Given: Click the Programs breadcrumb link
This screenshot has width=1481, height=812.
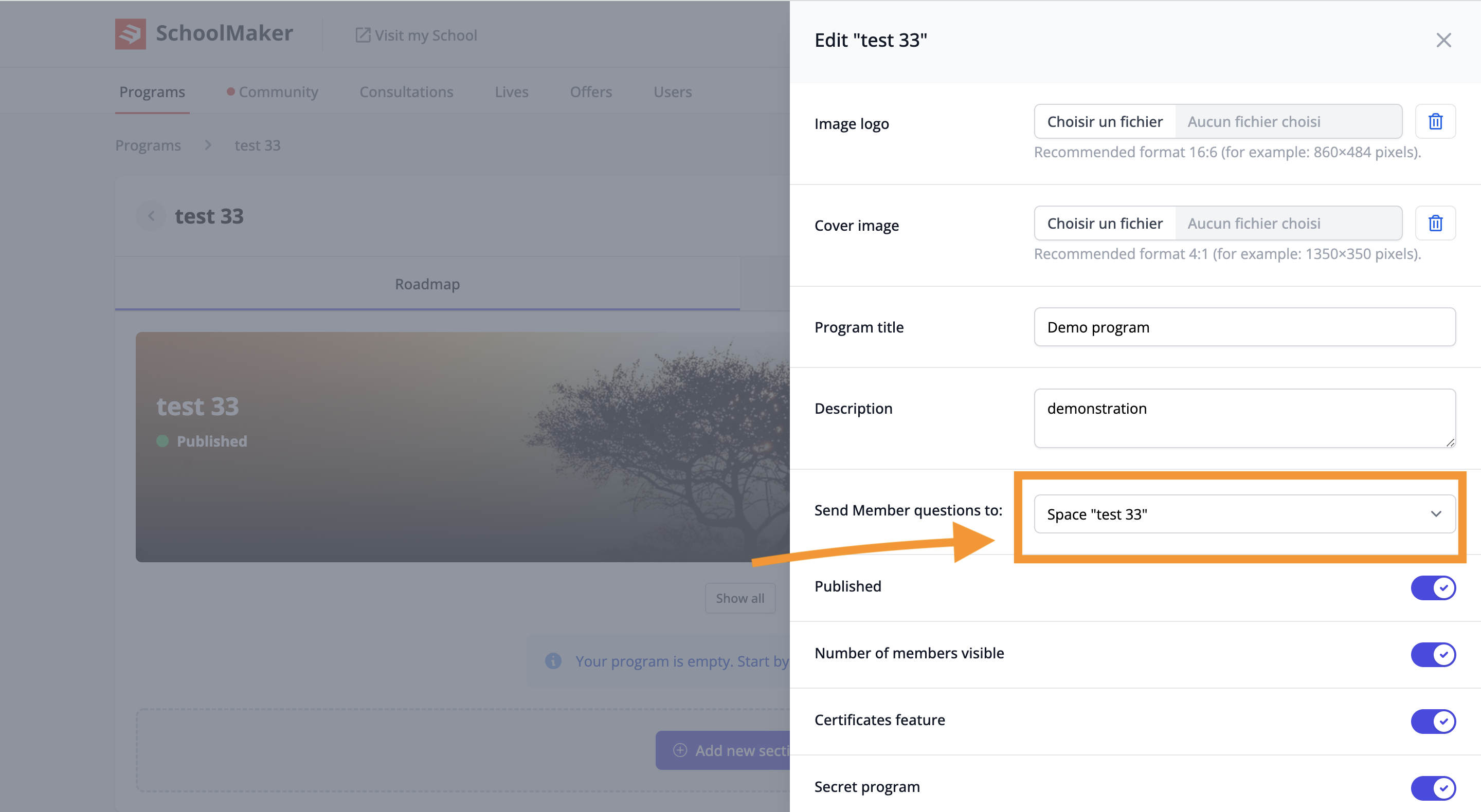Looking at the screenshot, I should pos(148,145).
